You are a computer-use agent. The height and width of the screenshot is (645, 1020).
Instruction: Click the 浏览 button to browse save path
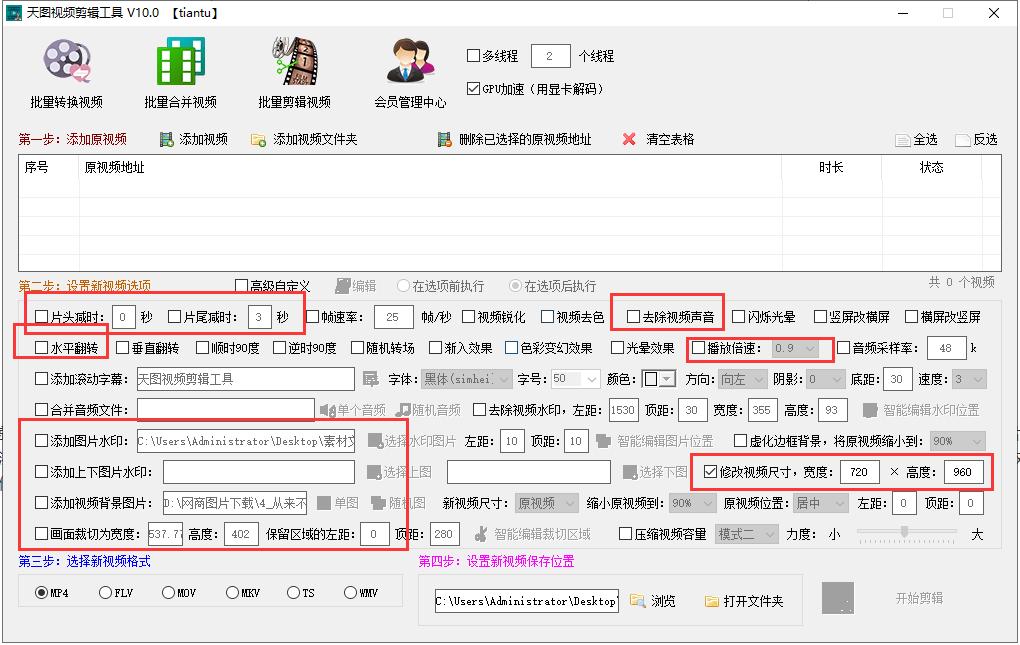[x=656, y=602]
